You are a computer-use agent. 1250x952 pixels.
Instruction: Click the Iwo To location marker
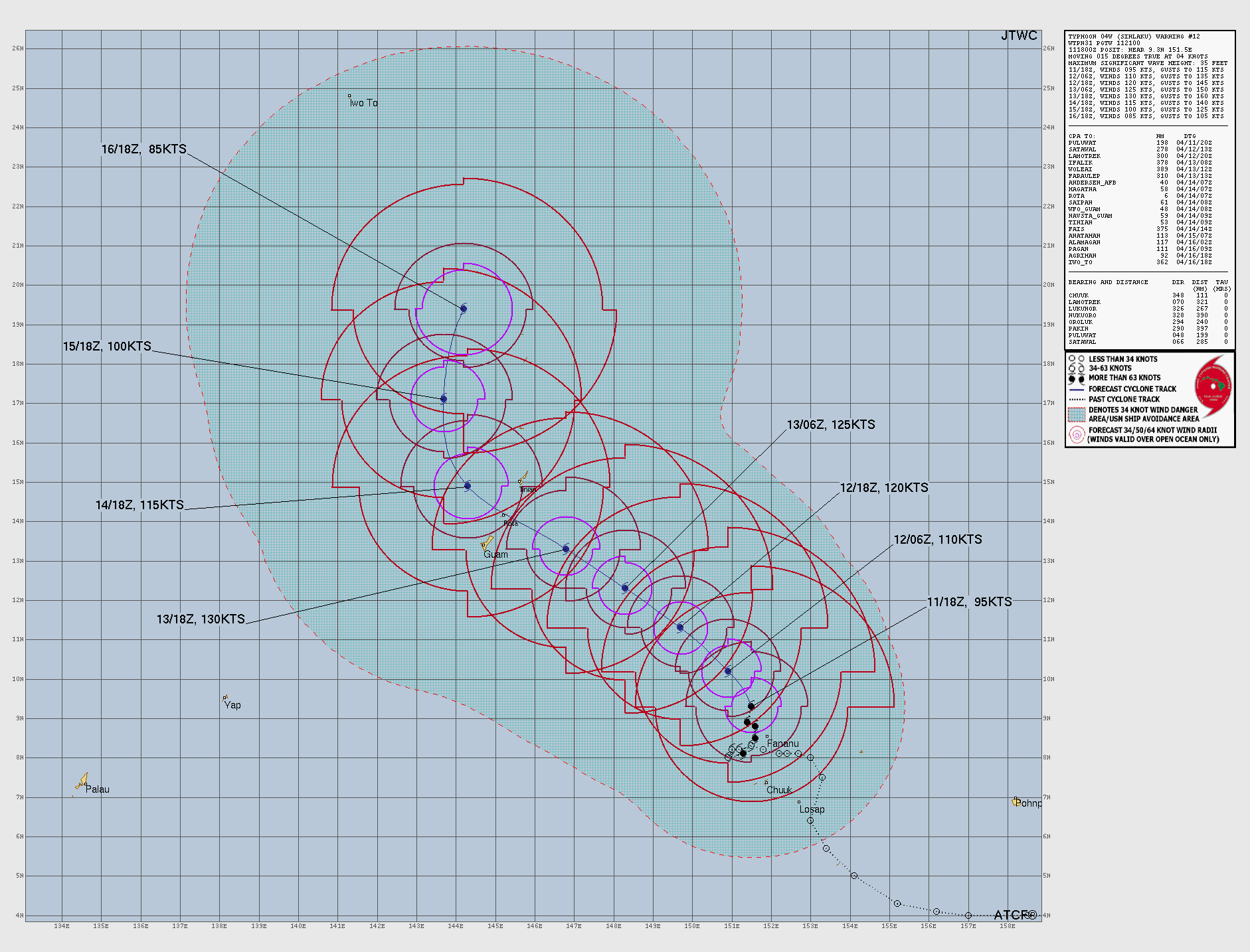point(349,96)
